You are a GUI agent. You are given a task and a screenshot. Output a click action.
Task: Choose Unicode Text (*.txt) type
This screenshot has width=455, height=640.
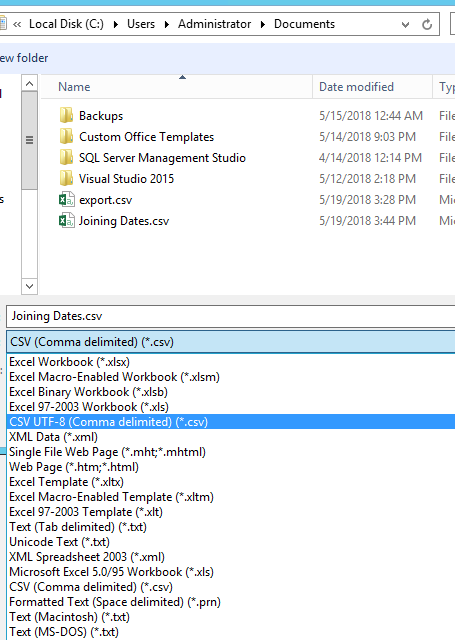click(x=231, y=542)
